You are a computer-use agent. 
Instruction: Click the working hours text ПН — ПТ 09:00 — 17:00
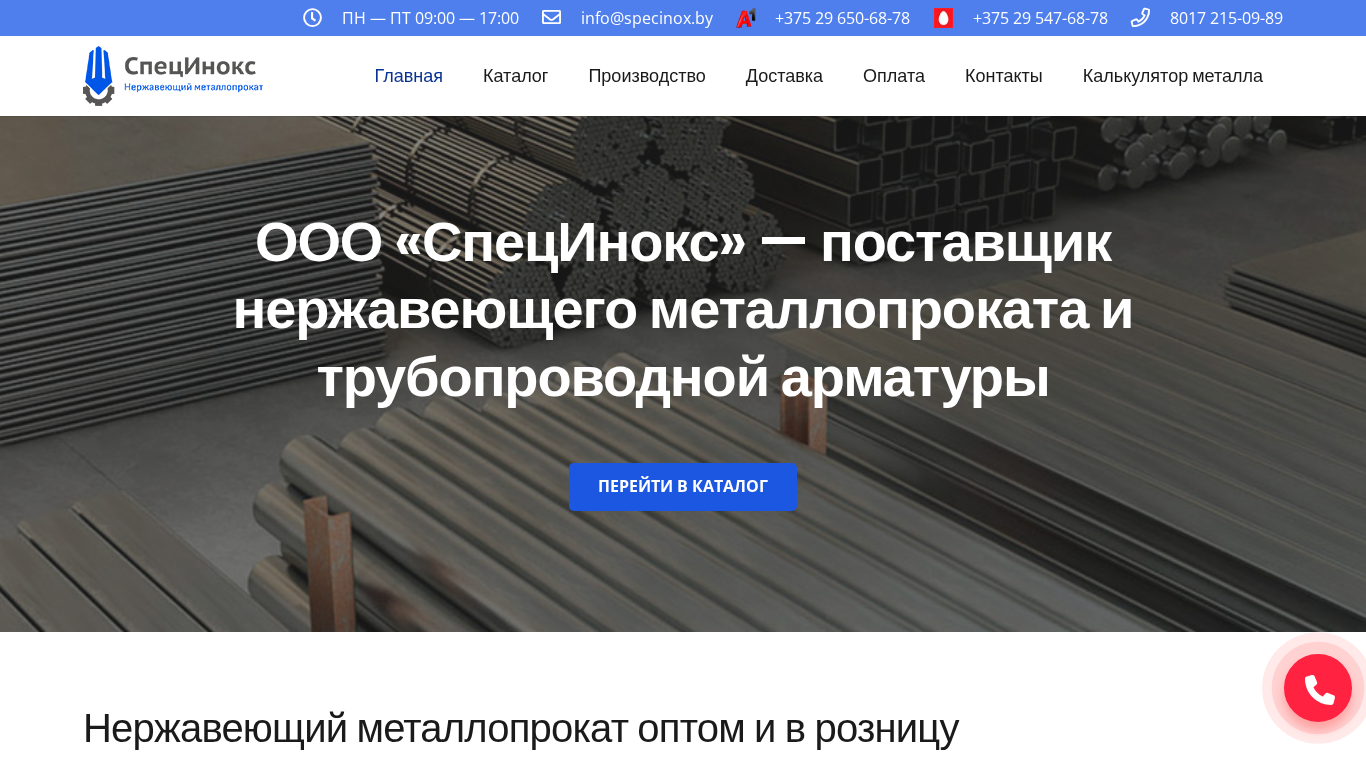coord(430,18)
